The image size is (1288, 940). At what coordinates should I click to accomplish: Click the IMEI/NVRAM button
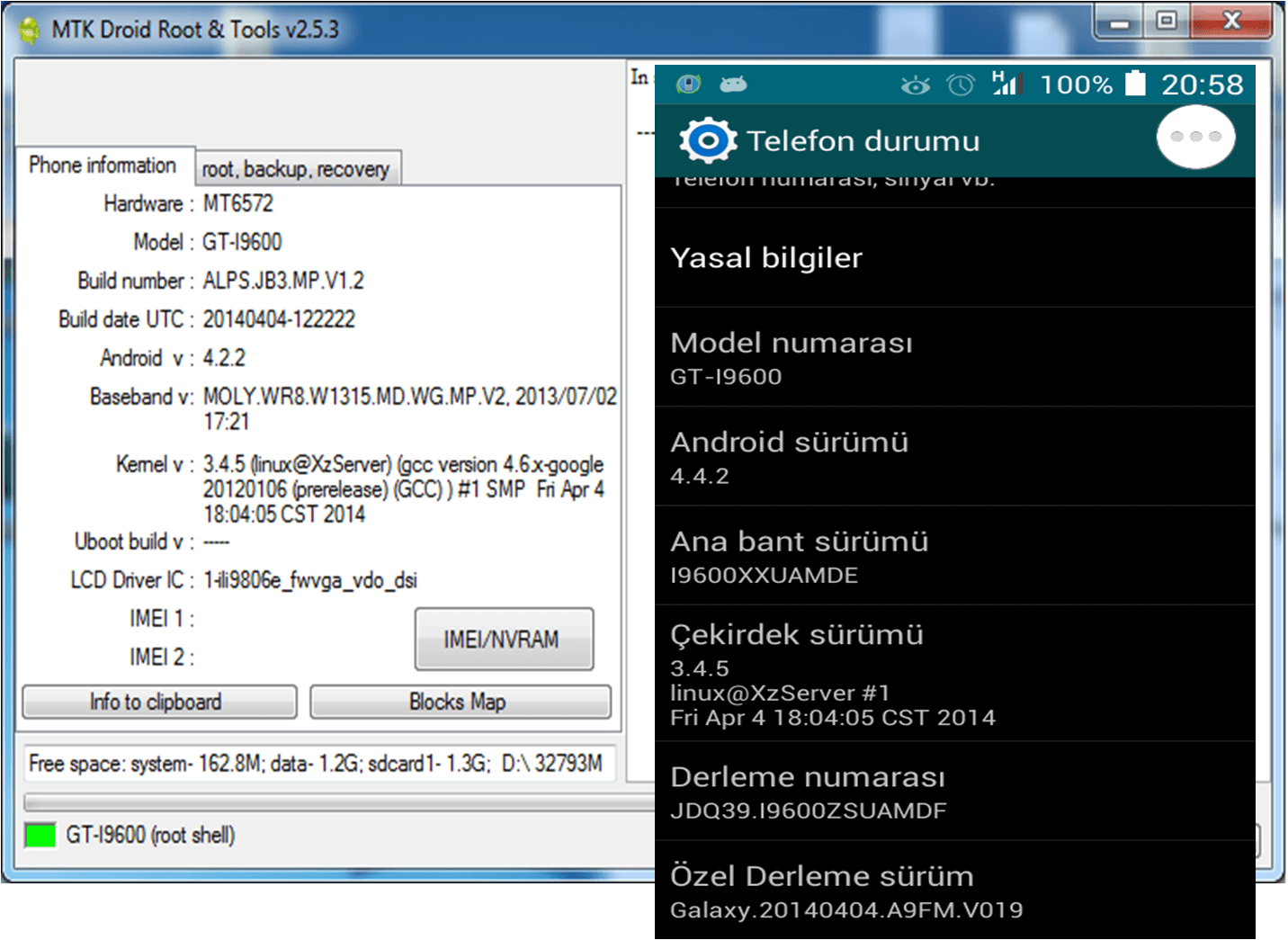pyautogui.click(x=503, y=640)
